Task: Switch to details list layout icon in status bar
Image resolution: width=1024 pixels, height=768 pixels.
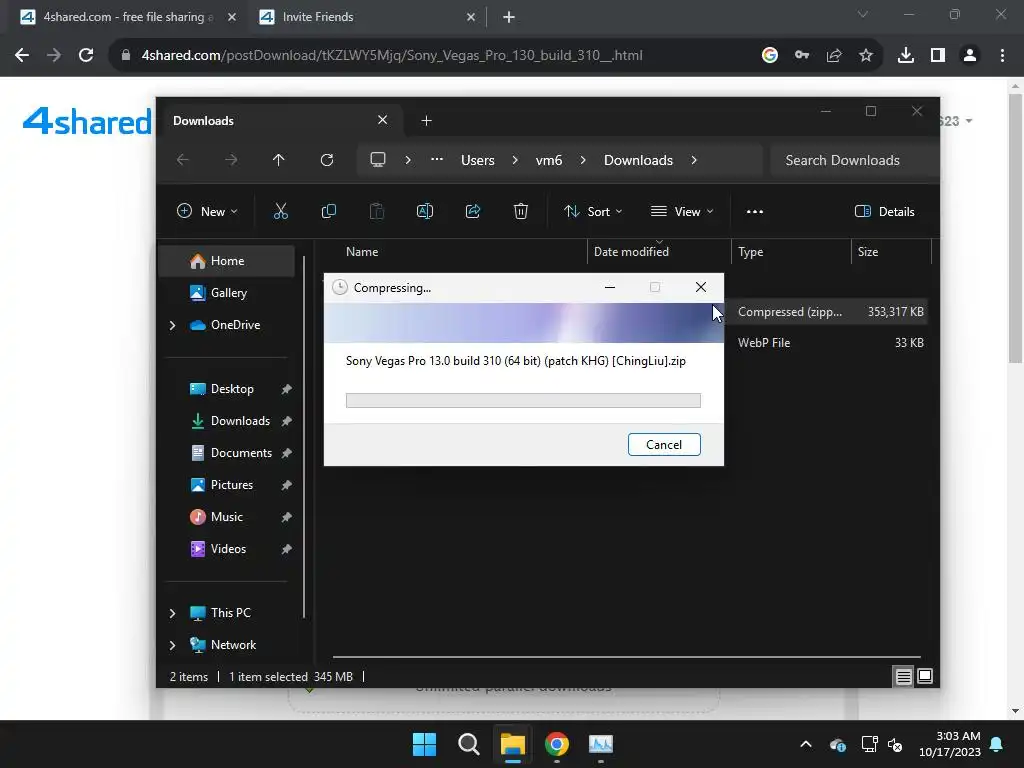Action: pos(903,677)
